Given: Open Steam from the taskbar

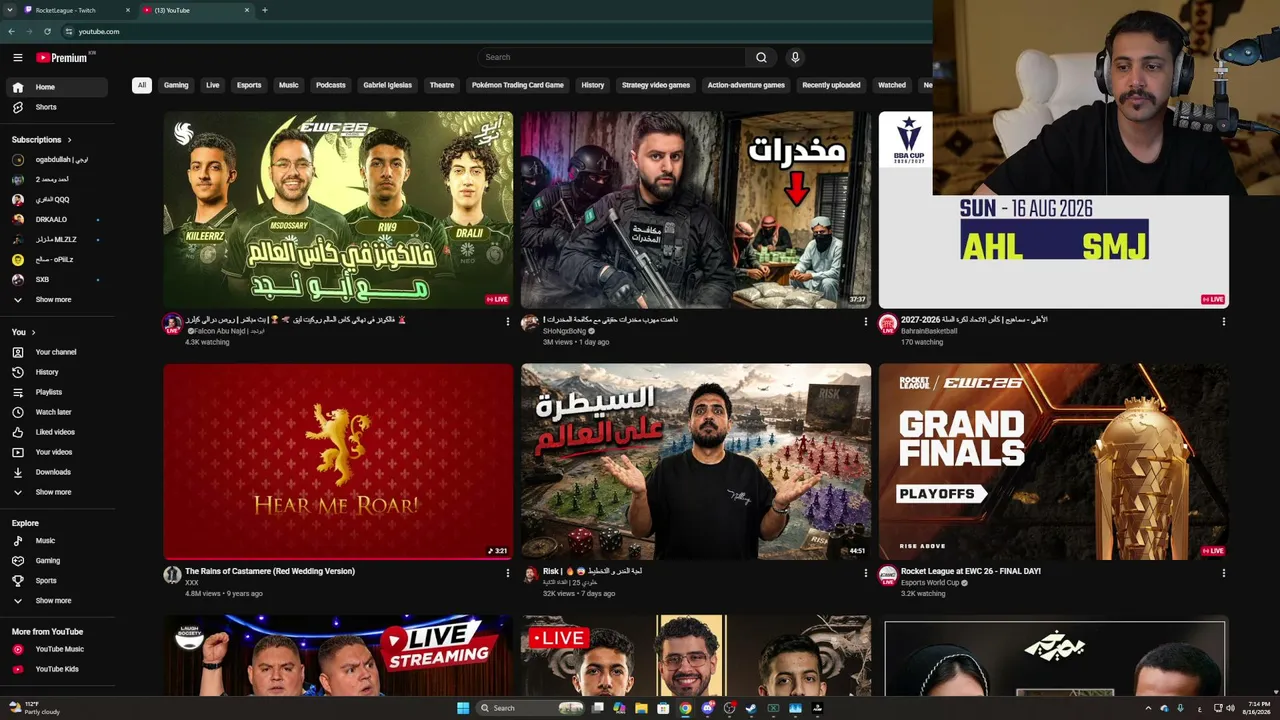Looking at the screenshot, I should tap(751, 708).
